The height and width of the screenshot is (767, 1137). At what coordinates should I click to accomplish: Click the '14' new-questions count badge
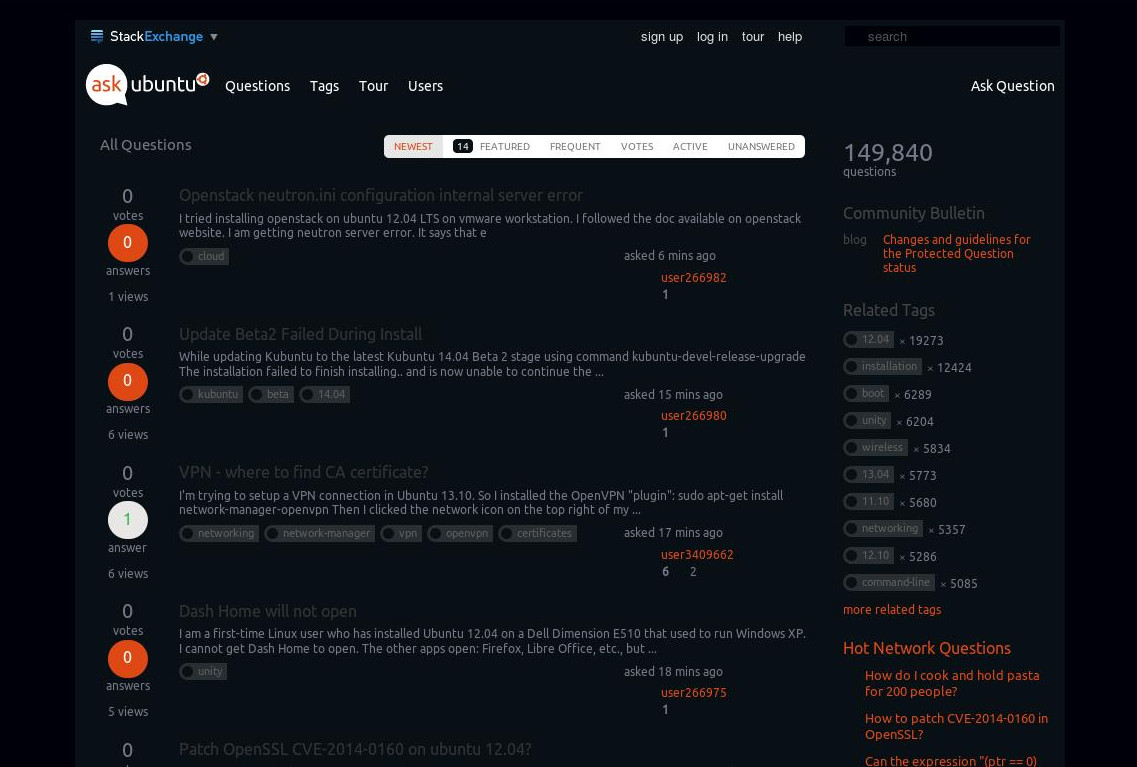463,146
